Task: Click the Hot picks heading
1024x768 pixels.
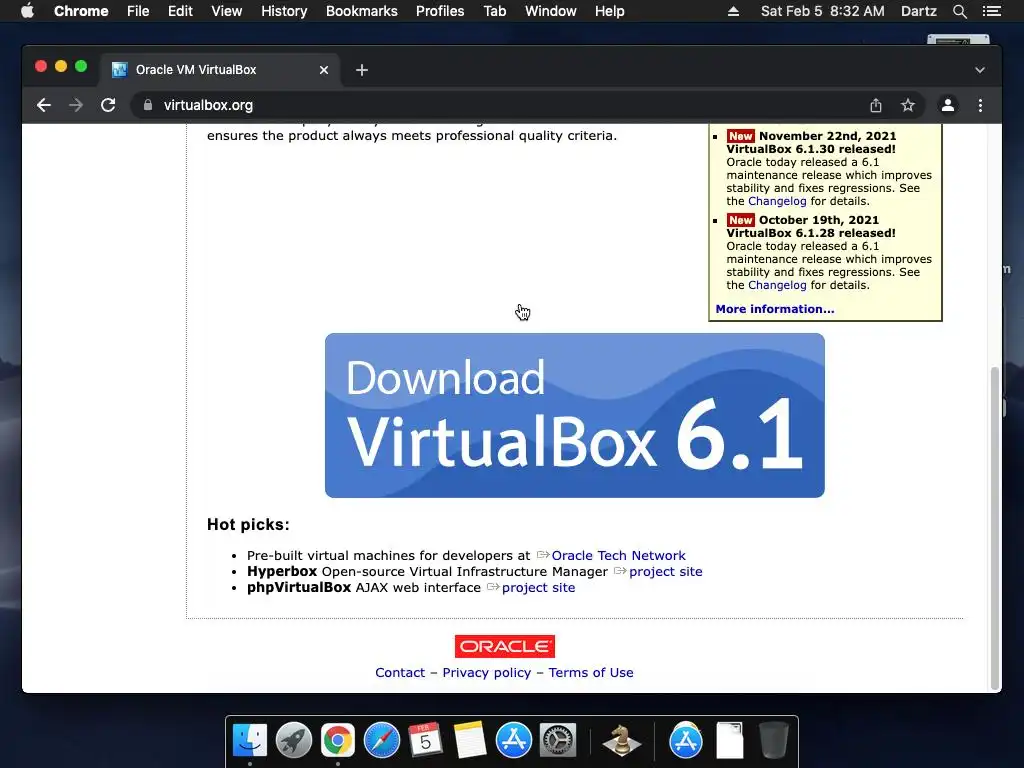Action: tap(248, 524)
